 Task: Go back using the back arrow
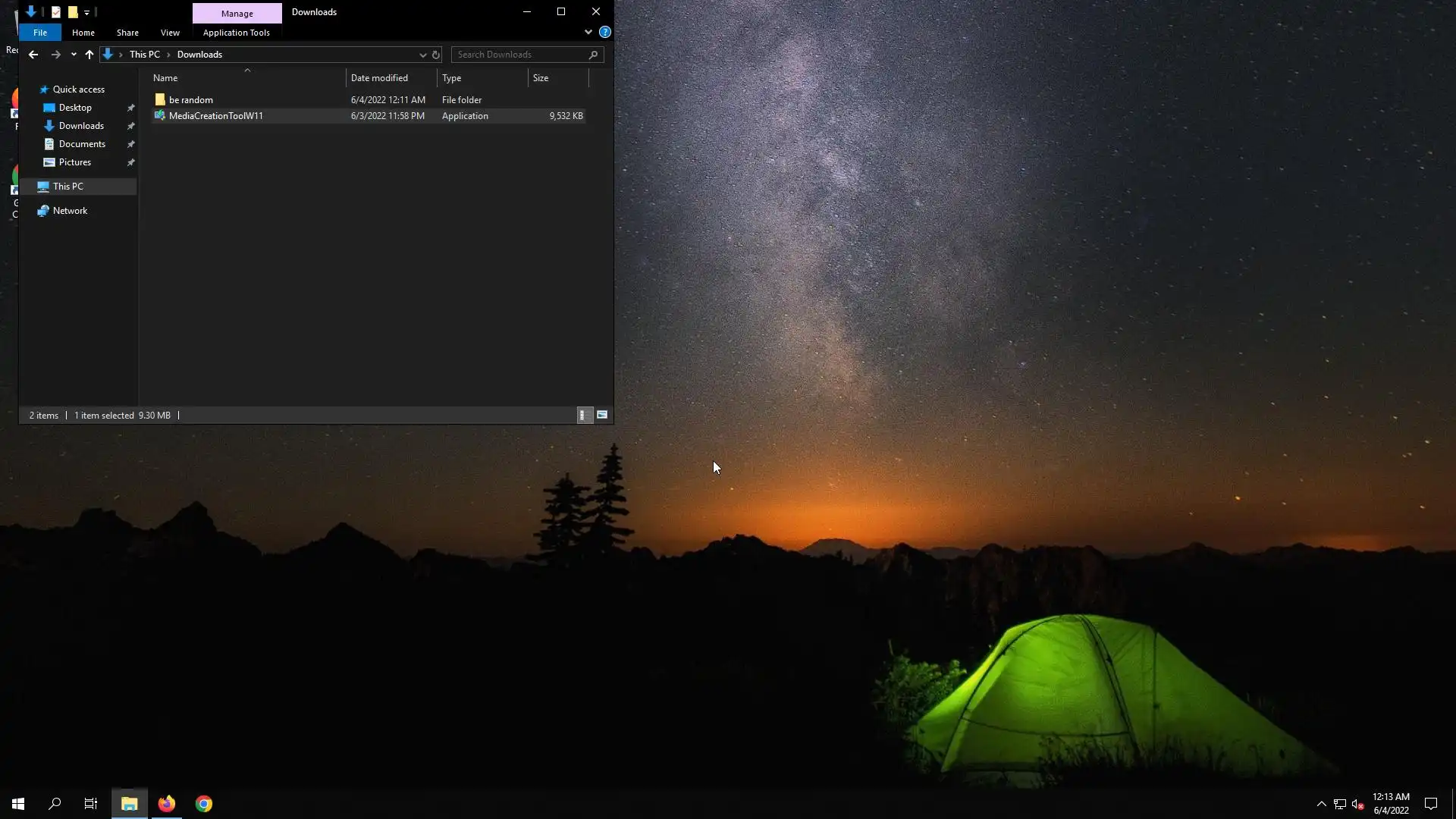point(33,55)
